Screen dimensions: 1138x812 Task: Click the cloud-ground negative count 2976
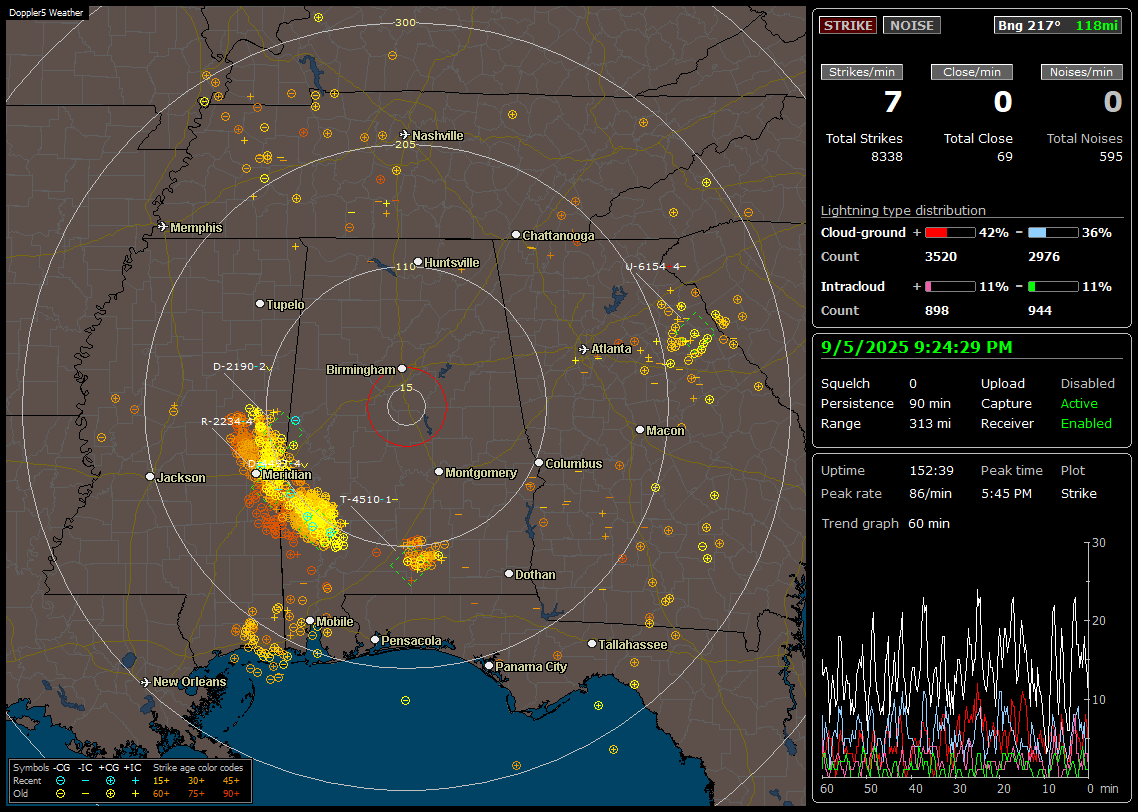coord(1044,257)
